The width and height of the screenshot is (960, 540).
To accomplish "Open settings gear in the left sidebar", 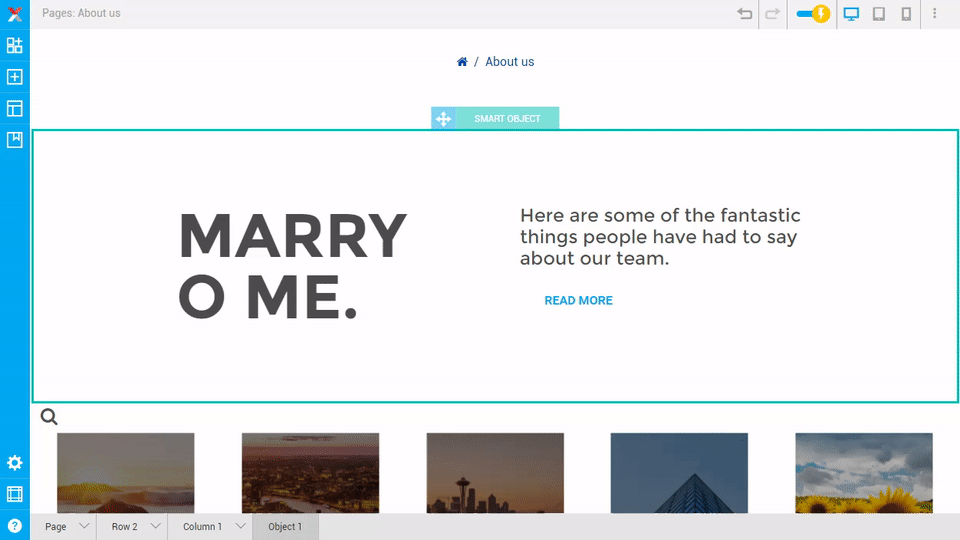I will point(15,463).
